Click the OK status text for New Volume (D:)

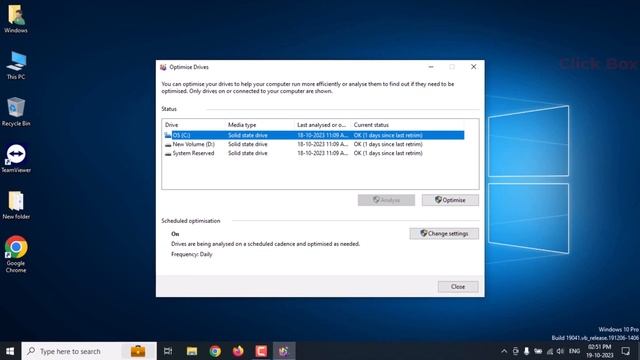click(388, 144)
